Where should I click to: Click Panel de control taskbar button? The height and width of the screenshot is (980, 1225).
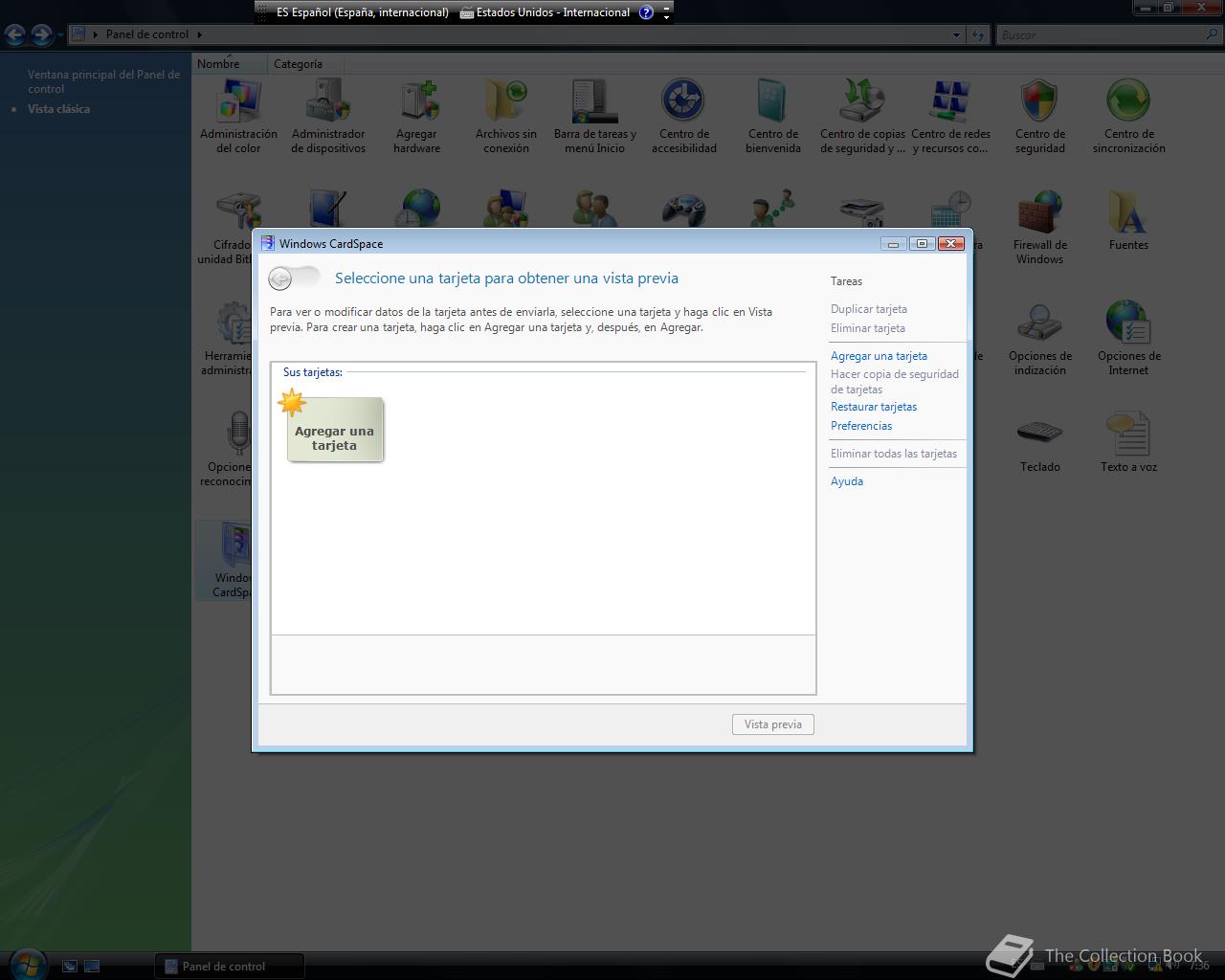click(230, 966)
